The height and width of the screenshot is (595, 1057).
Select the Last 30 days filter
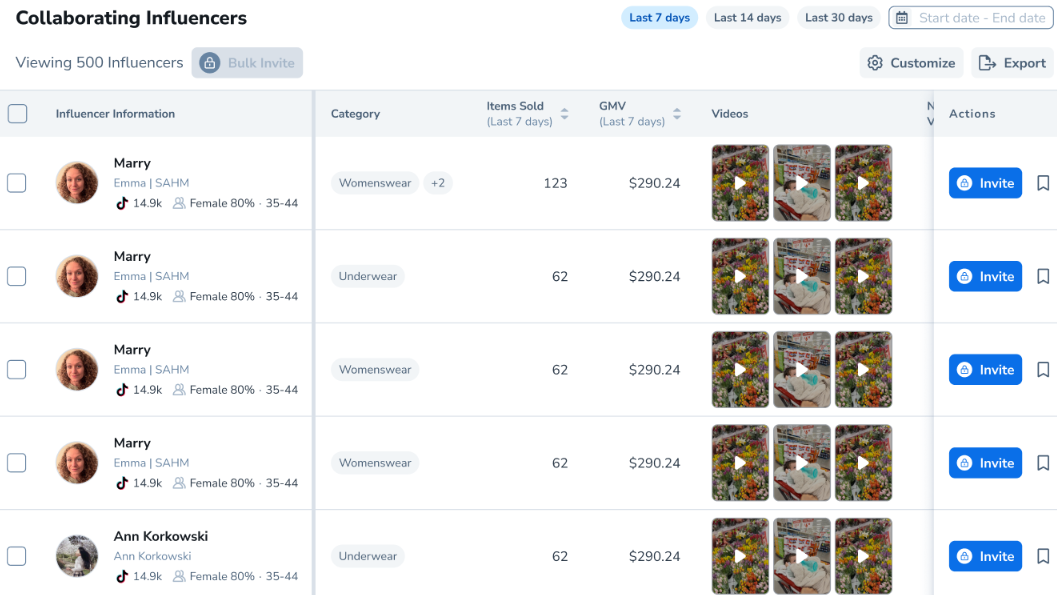point(838,18)
